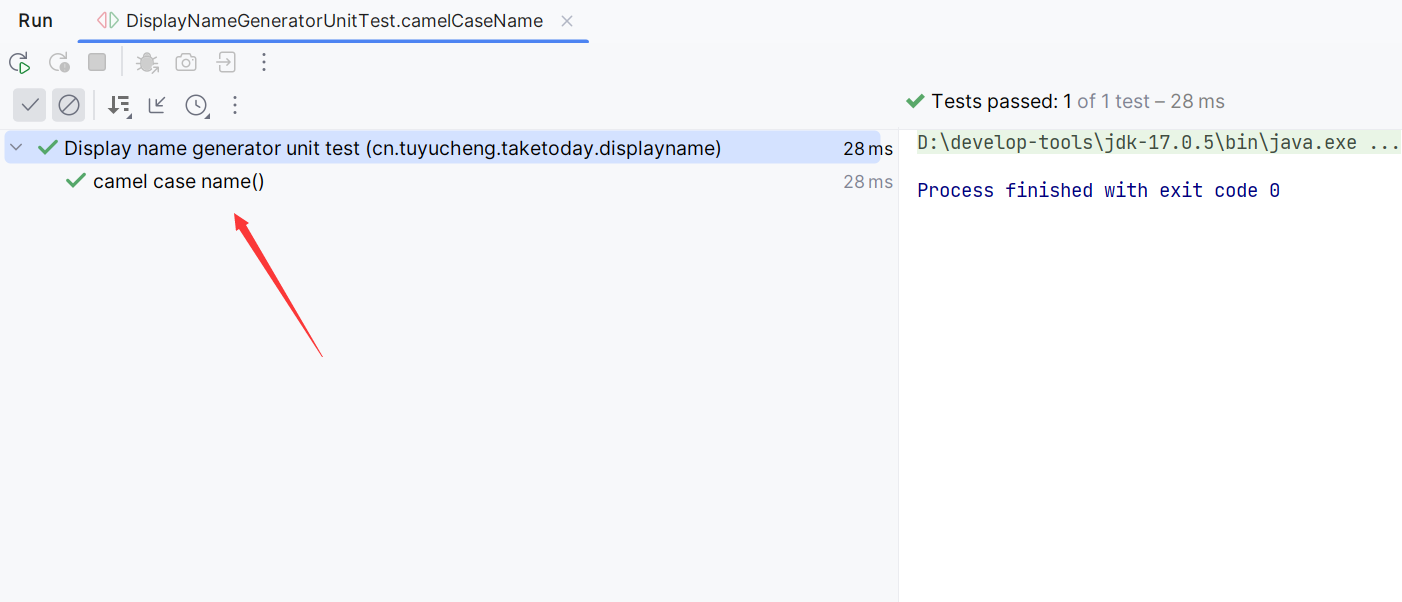
Task: Collapse Display name generator unit test node
Action: (16, 148)
